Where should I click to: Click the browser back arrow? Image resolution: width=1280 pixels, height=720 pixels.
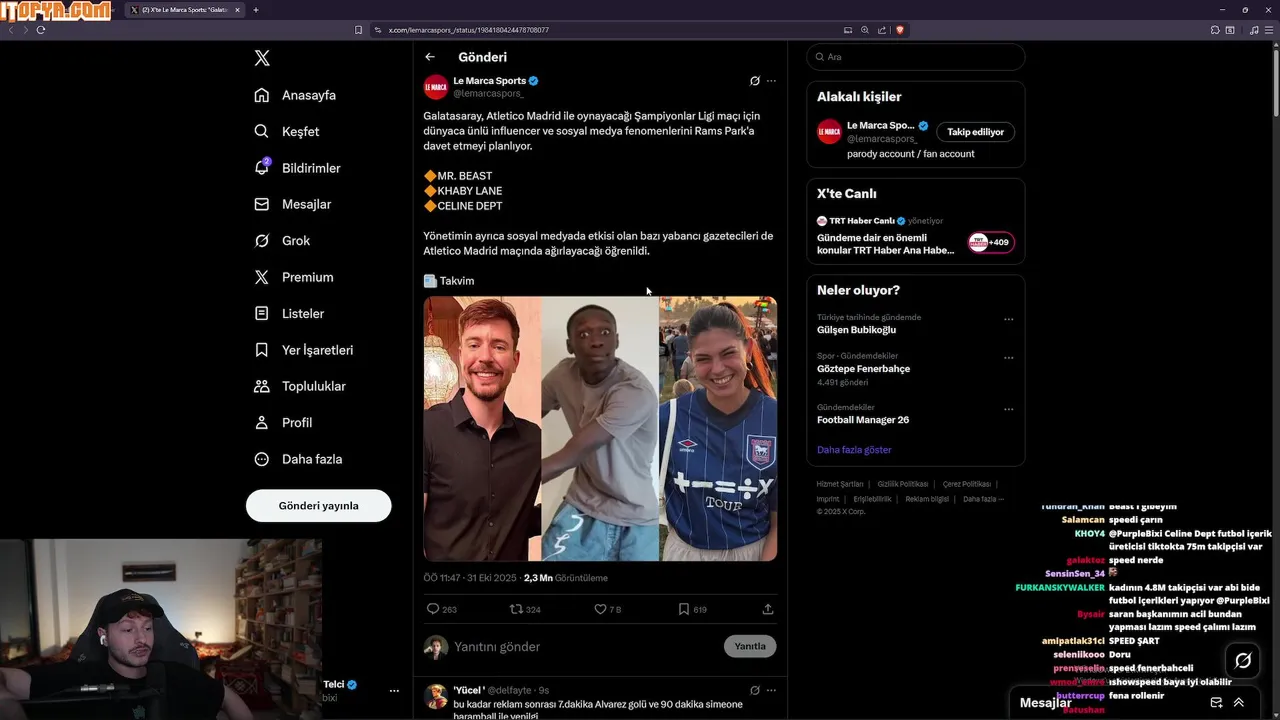11,30
